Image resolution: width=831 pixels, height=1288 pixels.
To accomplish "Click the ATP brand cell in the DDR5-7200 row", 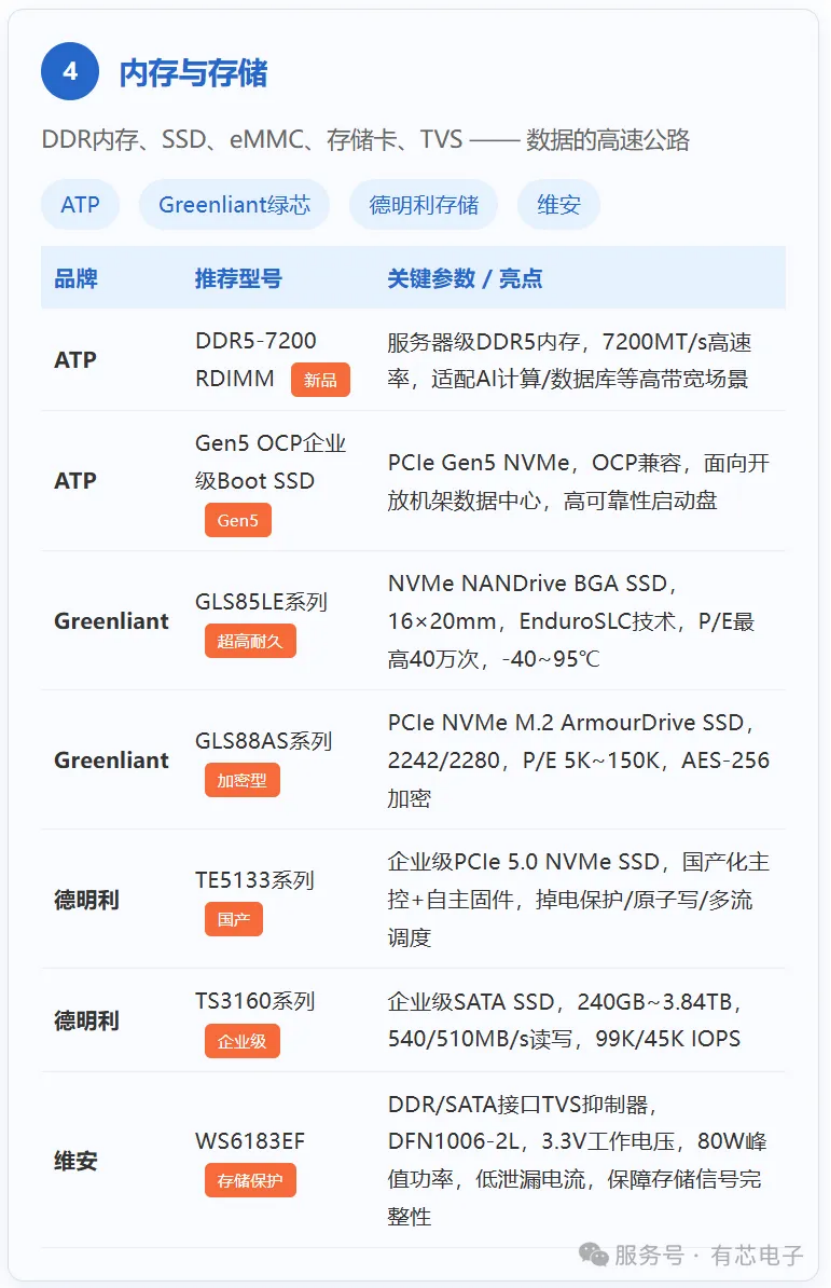I will coord(75,360).
